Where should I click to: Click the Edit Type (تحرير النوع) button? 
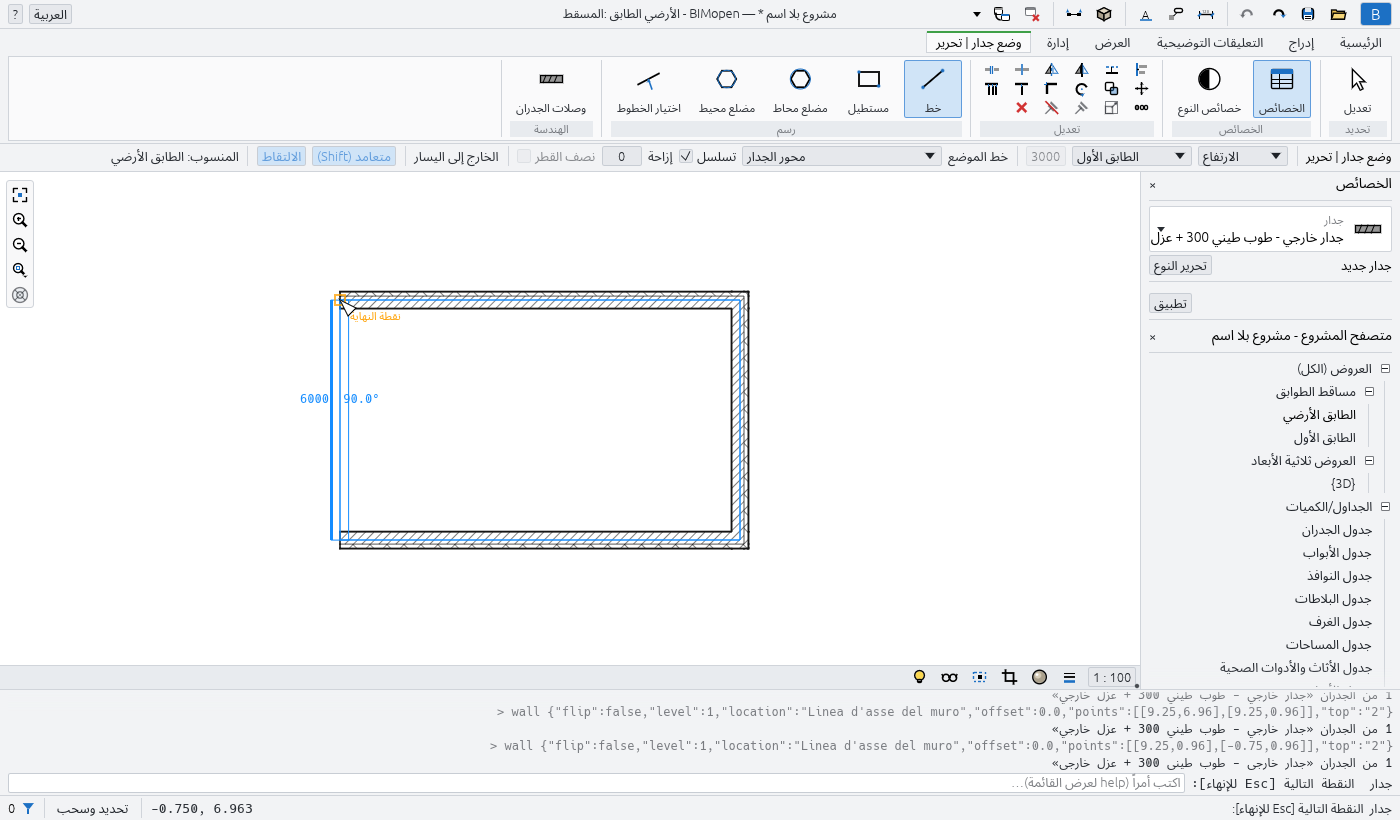pos(1180,265)
